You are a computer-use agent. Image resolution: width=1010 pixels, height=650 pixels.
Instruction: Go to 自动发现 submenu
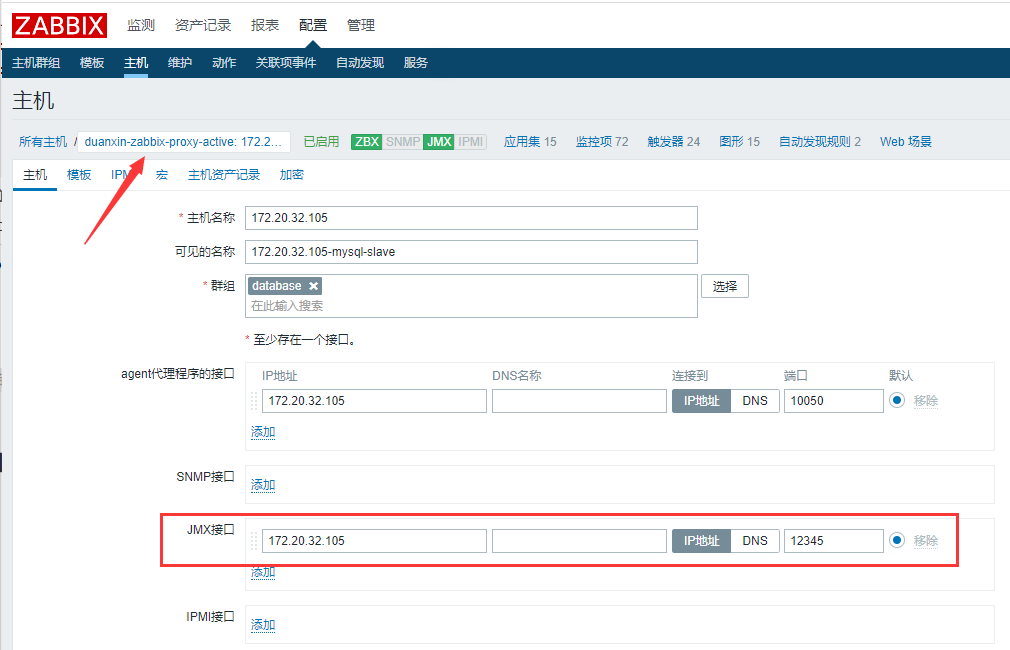coord(360,62)
